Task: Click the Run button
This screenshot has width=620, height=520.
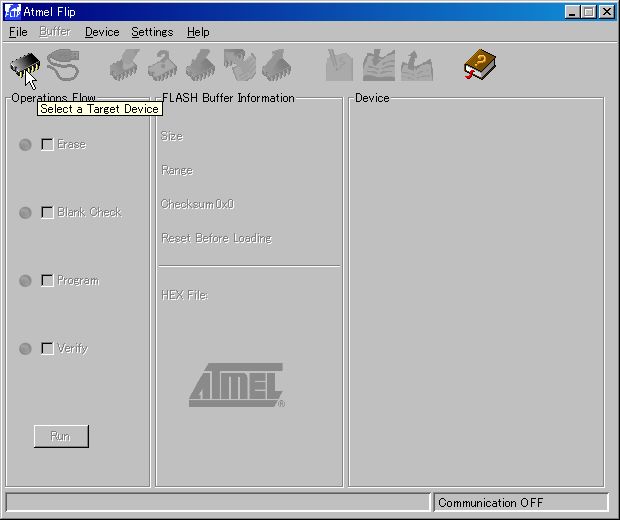Action: pos(61,436)
